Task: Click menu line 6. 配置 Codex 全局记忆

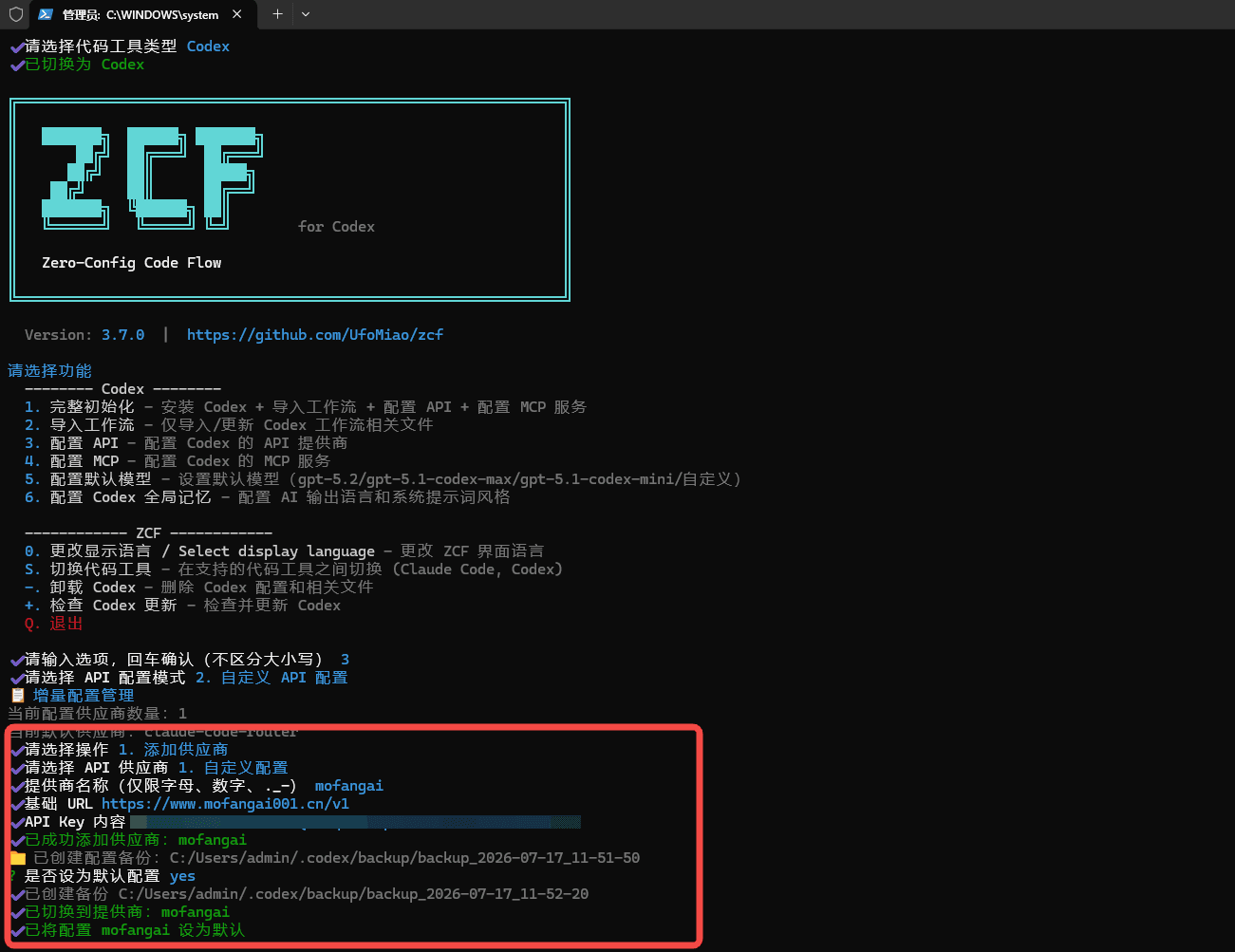Action: click(x=268, y=497)
